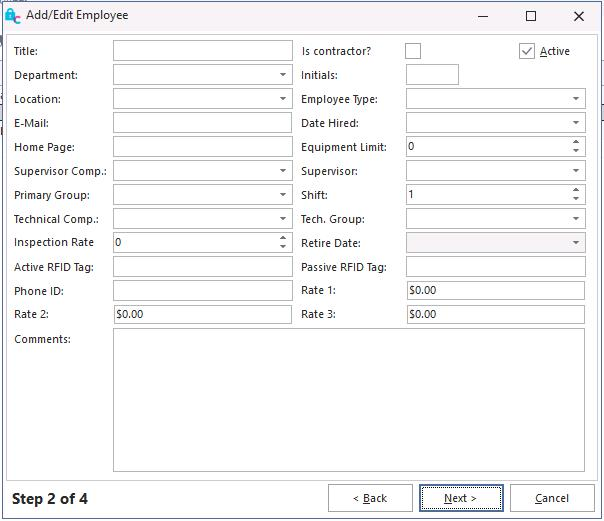Check the Is contractor checkbox
The height and width of the screenshot is (521, 604).
point(413,51)
